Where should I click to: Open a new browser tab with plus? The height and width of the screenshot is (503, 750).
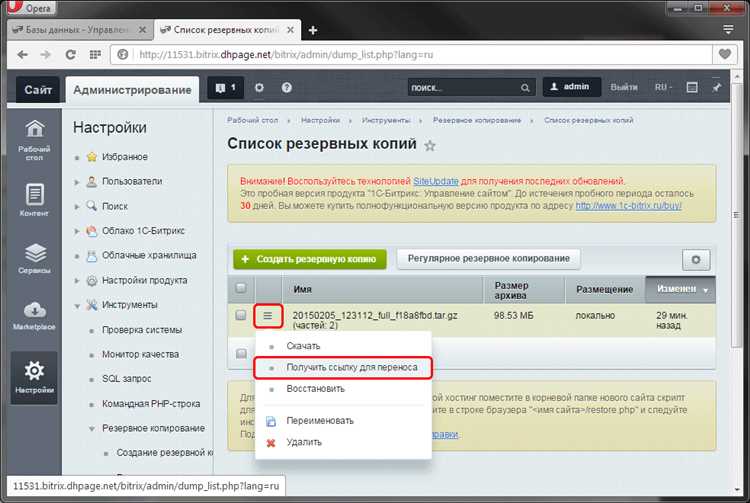tap(313, 30)
